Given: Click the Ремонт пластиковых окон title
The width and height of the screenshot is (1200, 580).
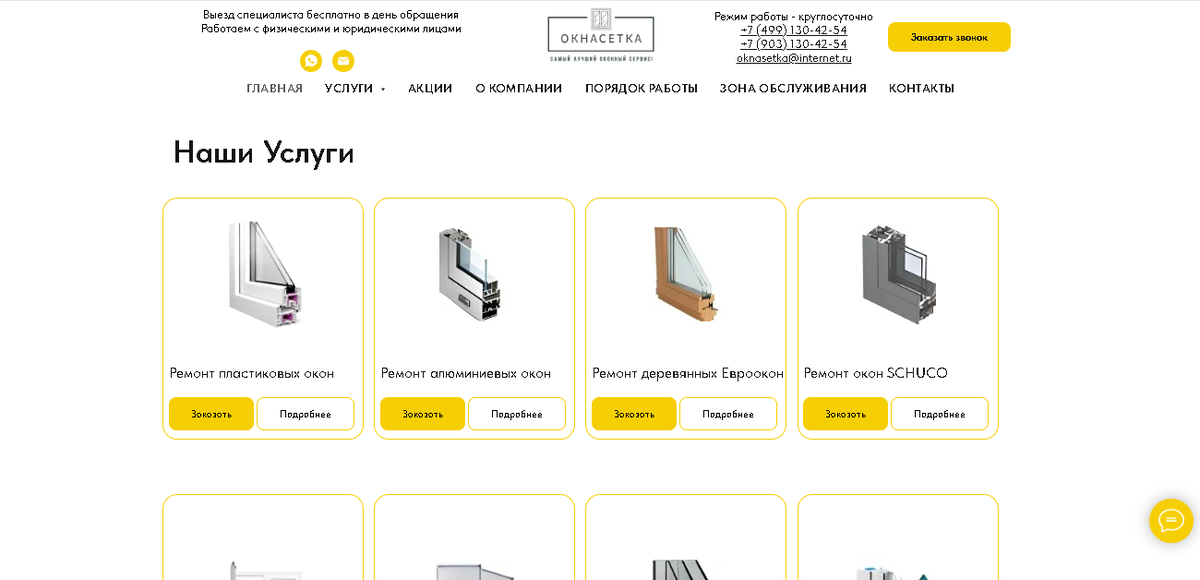Looking at the screenshot, I should 252,373.
